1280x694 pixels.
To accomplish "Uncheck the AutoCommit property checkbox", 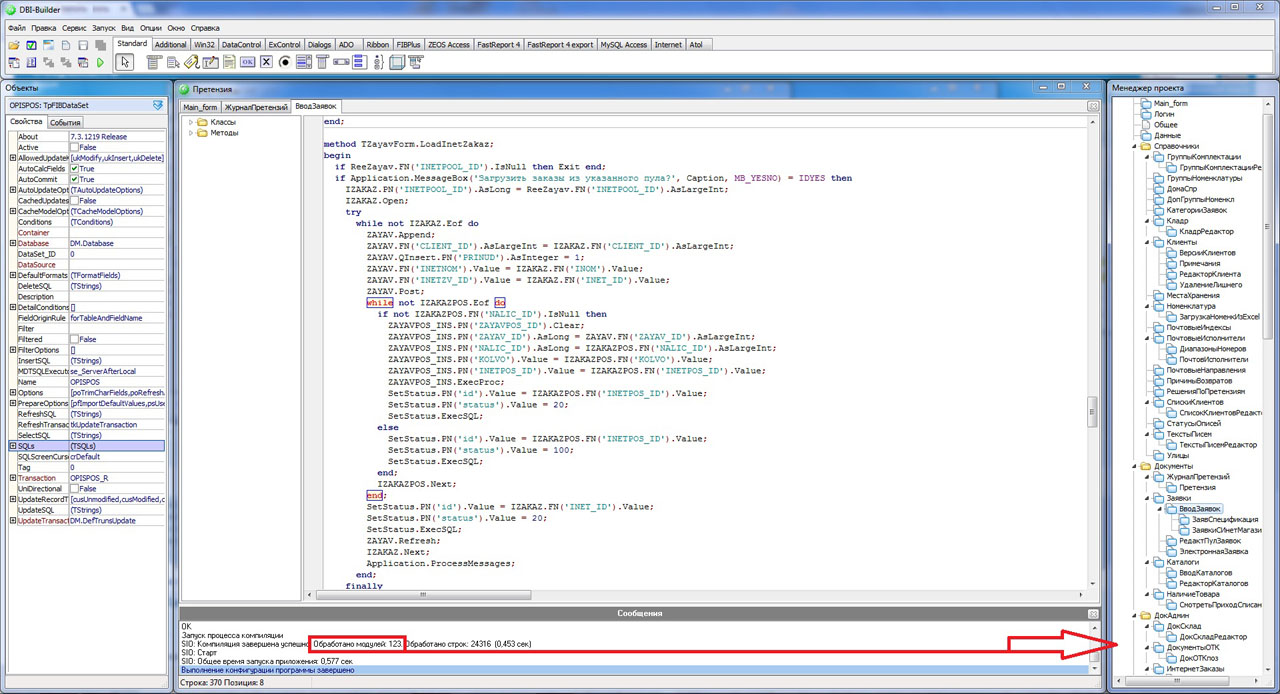I will point(74,179).
